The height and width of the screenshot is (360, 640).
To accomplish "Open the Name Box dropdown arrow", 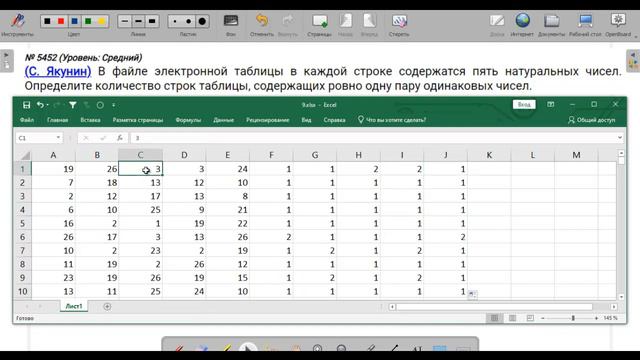I will pos(58,138).
